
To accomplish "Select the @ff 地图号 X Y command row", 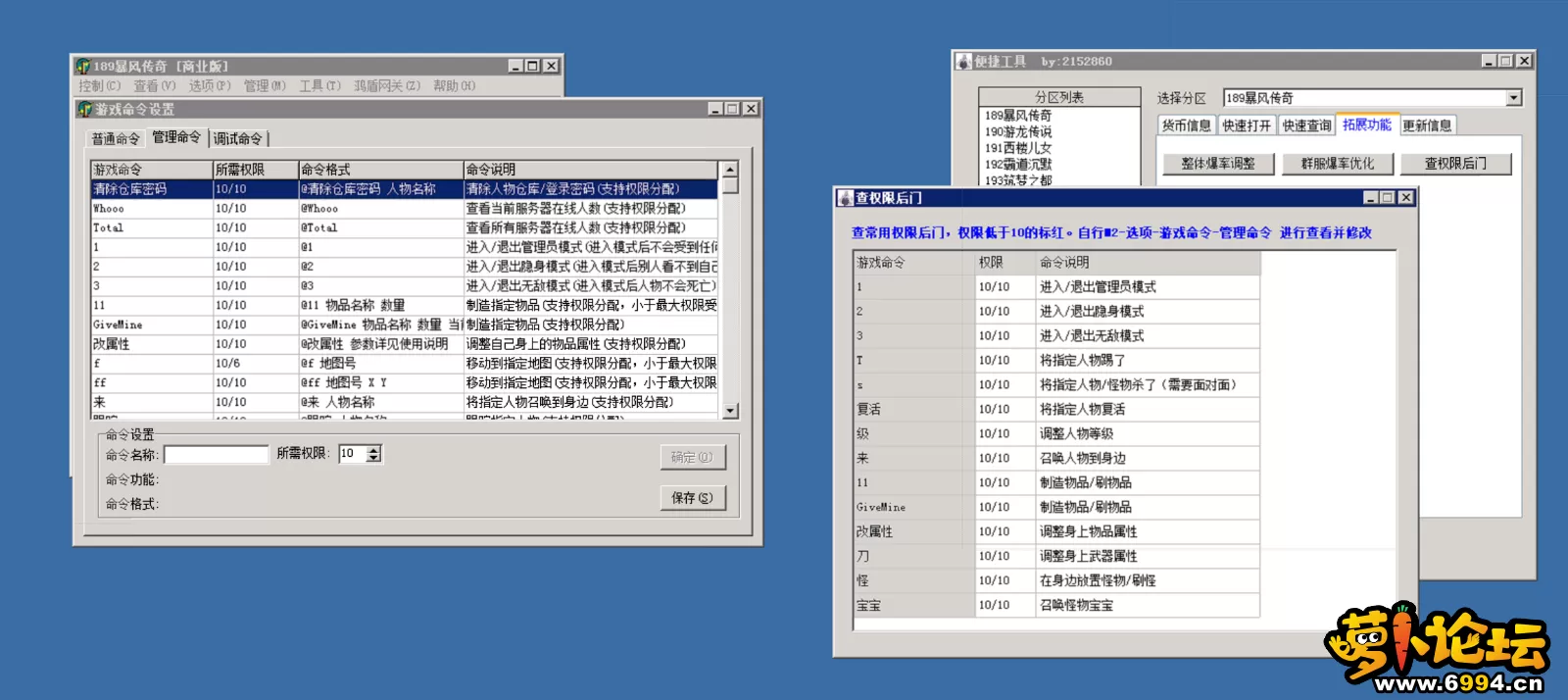I will click(x=405, y=383).
